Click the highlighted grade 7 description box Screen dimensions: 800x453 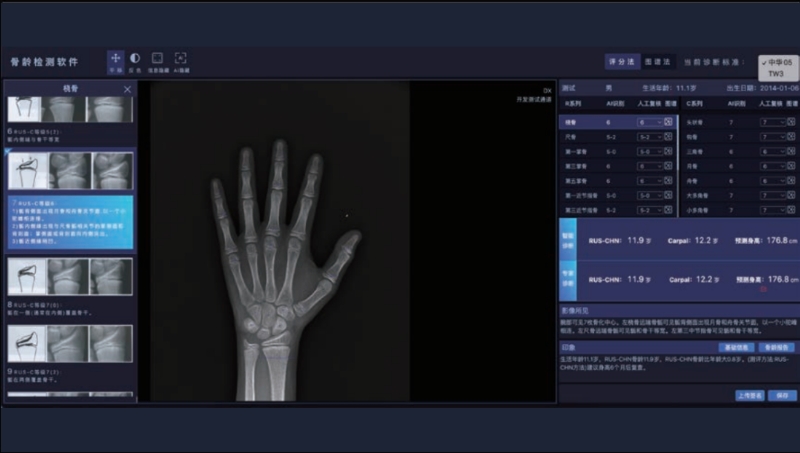point(70,222)
